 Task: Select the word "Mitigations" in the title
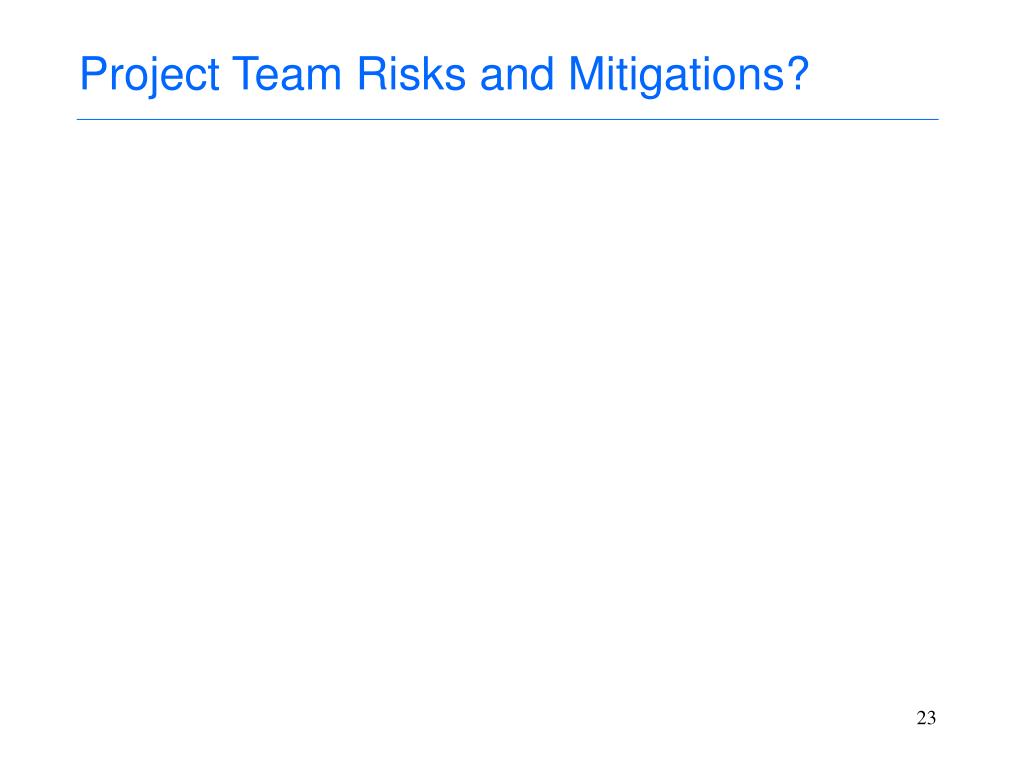click(676, 75)
